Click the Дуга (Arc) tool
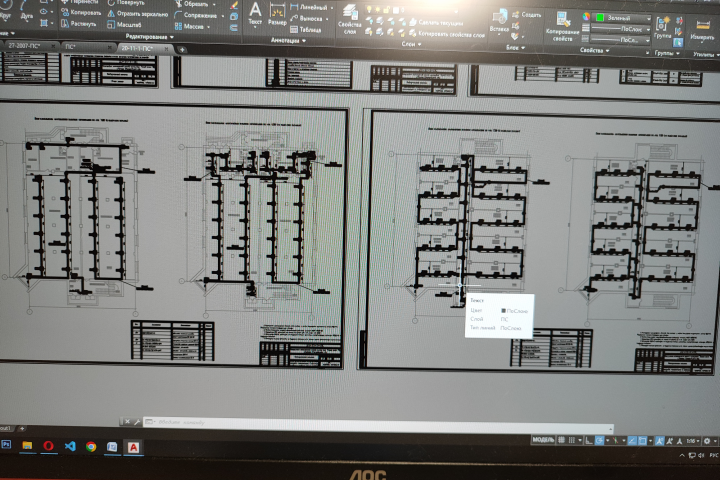 tap(27, 10)
